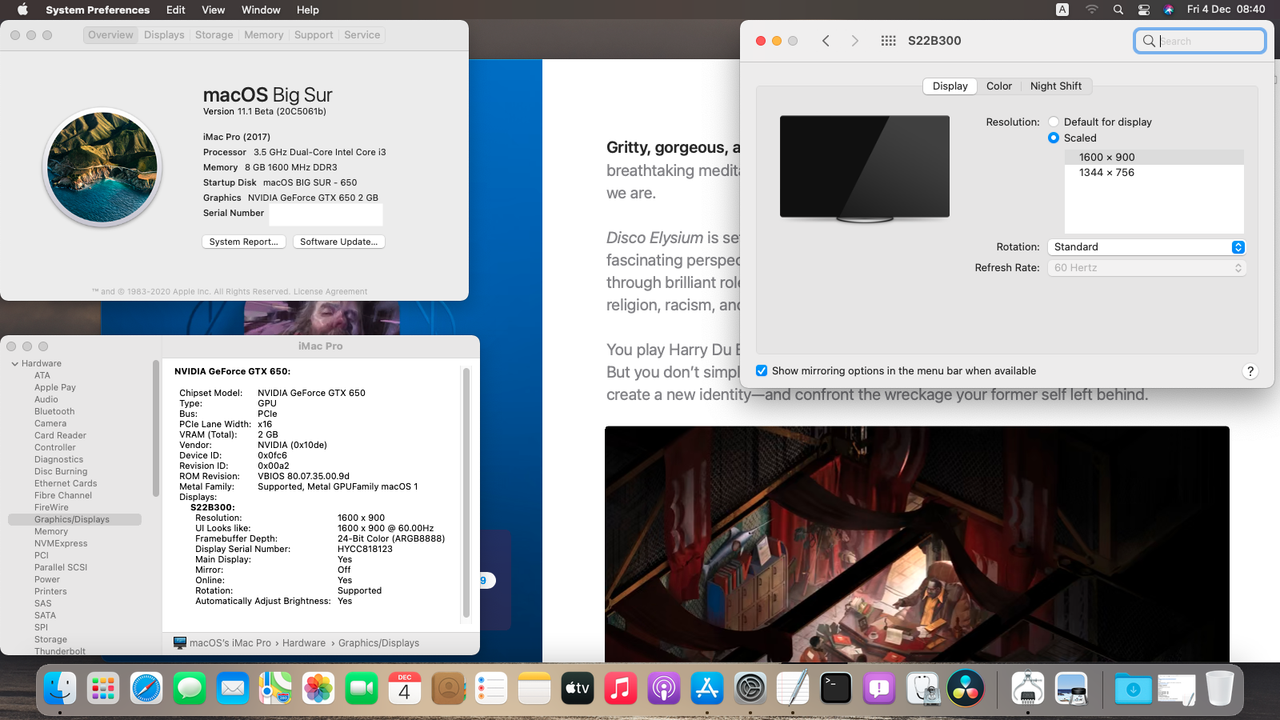Click the Search field in preferences

pyautogui.click(x=1200, y=41)
